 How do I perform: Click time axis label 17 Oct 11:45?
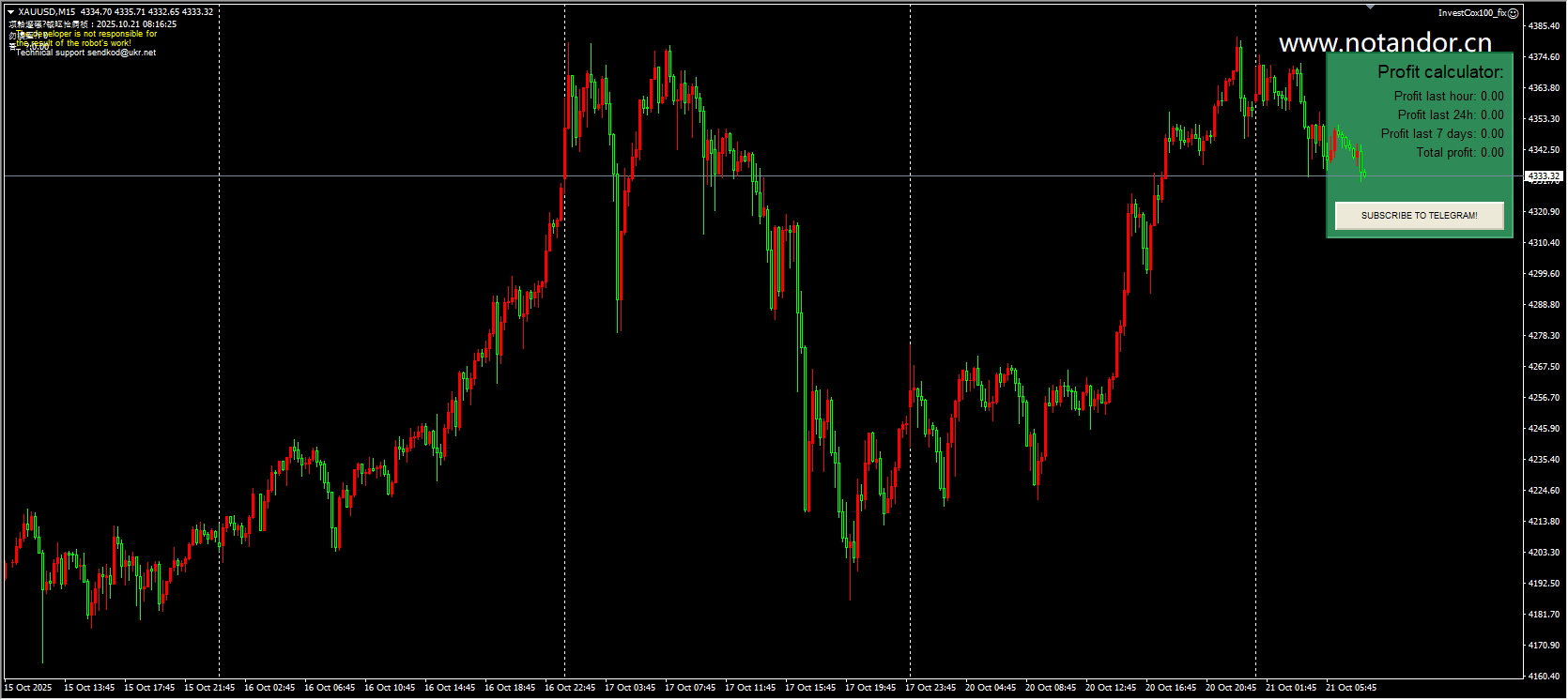tap(750, 688)
